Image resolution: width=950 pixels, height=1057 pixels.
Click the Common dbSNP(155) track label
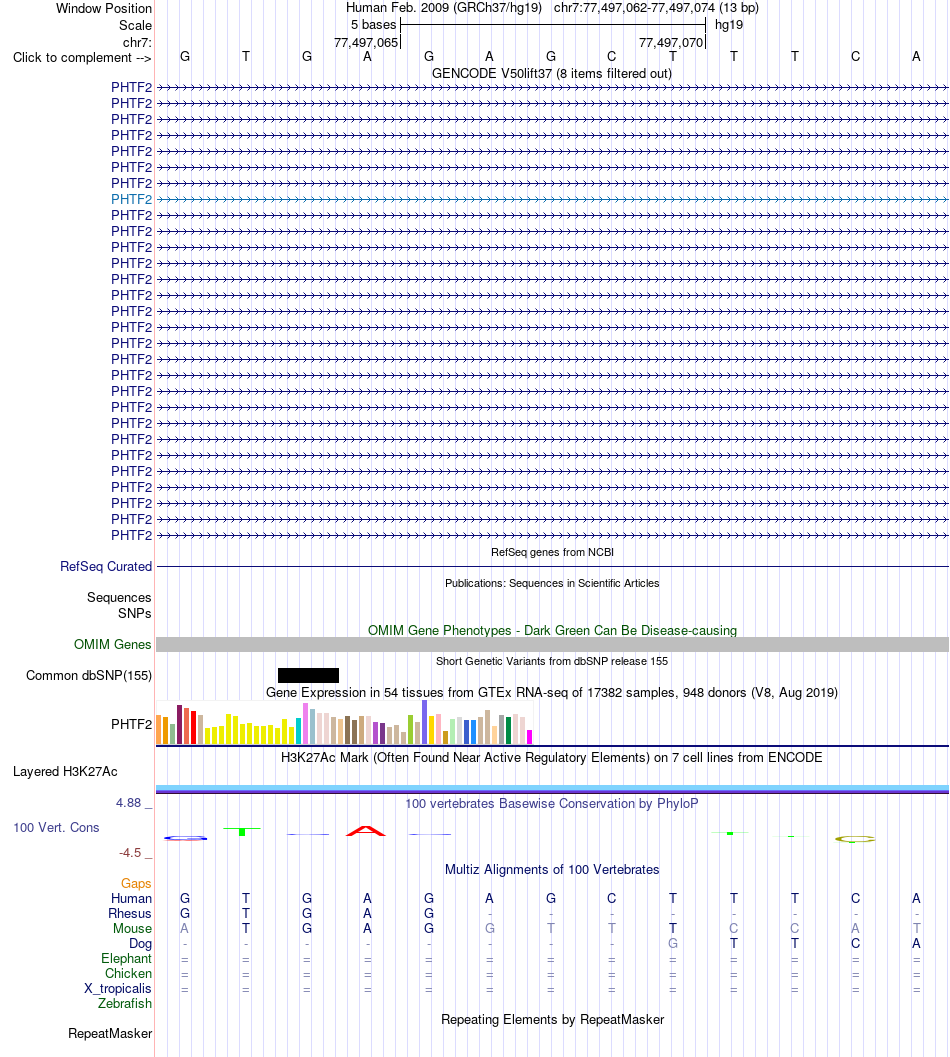(89, 675)
